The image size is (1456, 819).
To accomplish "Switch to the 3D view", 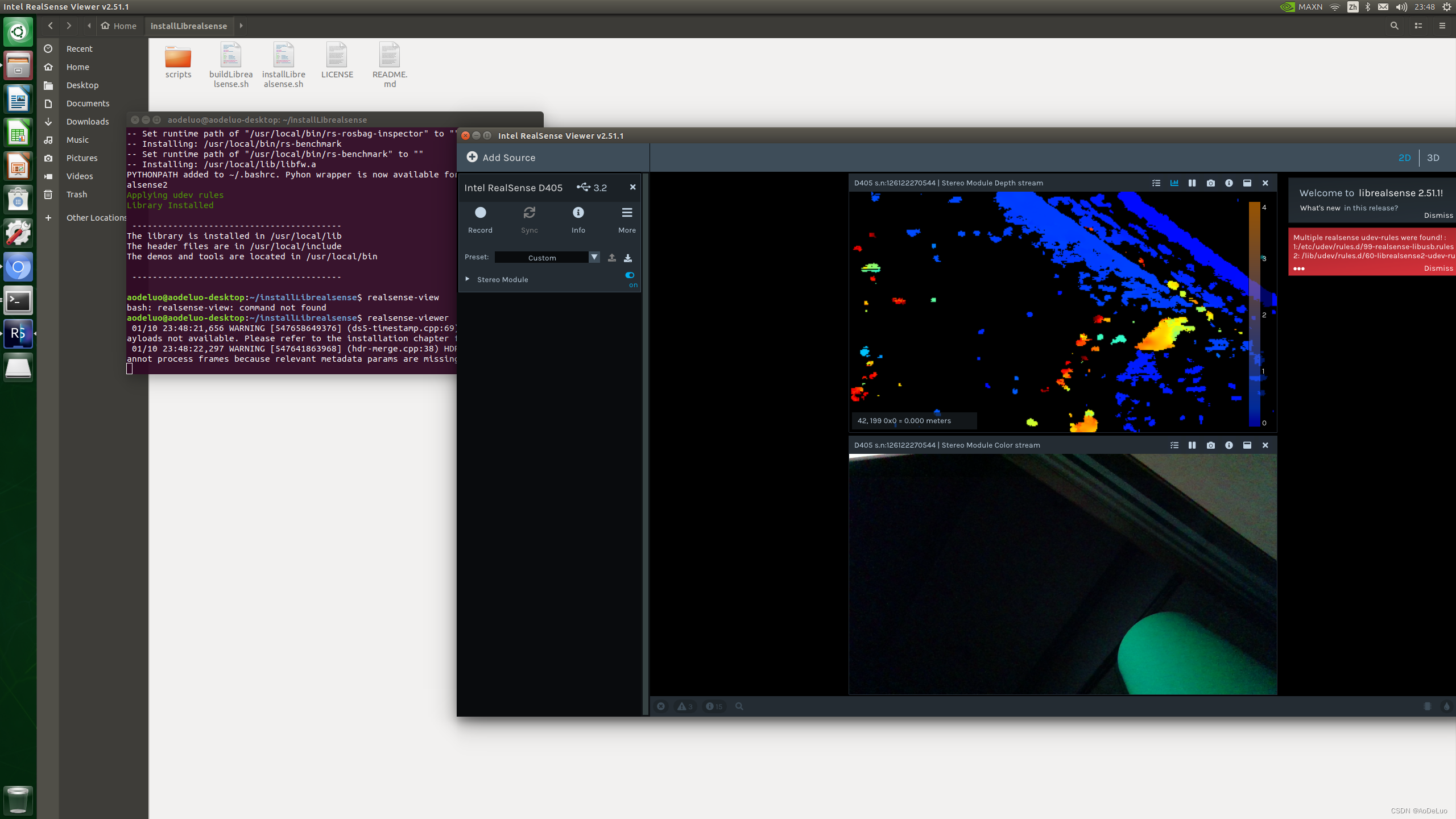I will [x=1433, y=158].
